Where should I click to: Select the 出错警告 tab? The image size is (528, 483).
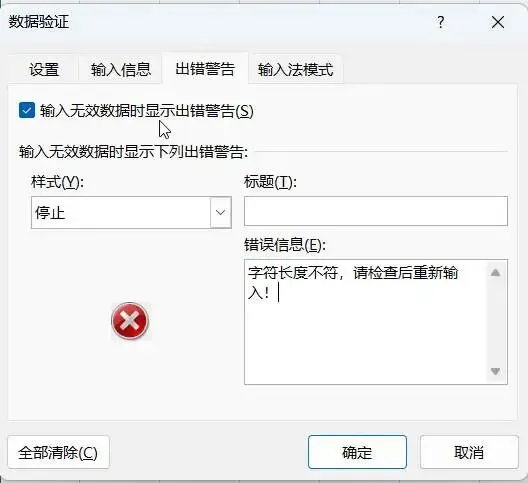coord(205,69)
